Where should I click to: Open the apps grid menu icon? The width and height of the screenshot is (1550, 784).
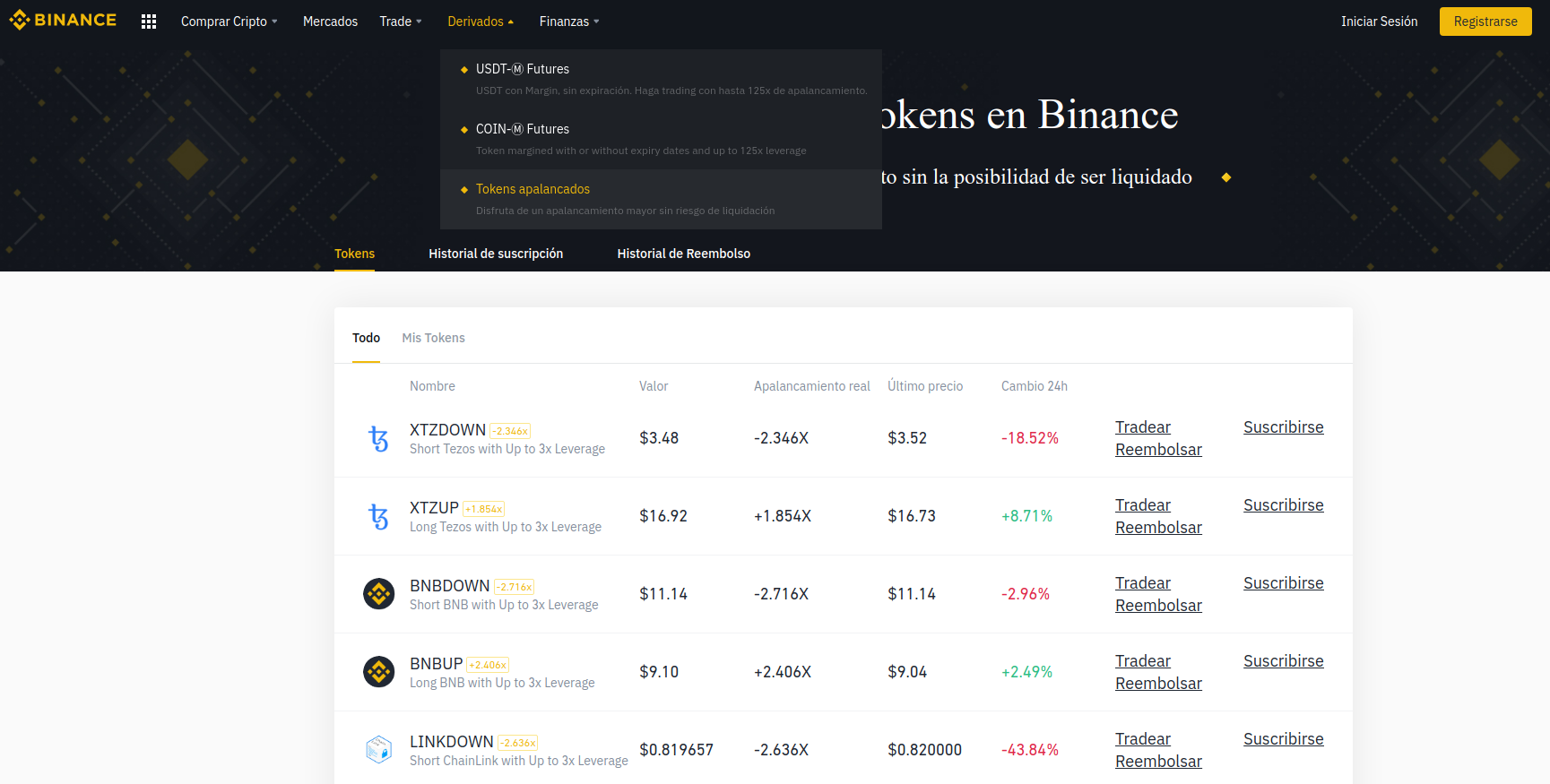tap(149, 22)
